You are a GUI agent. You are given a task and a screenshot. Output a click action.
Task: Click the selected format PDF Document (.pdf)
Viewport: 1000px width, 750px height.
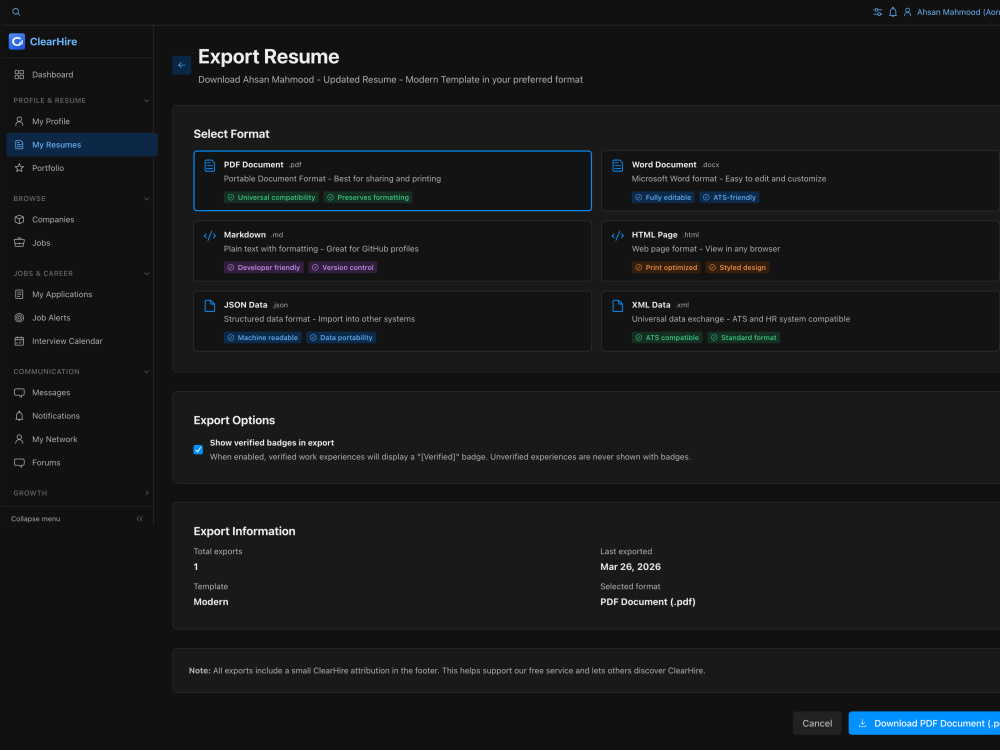pyautogui.click(x=647, y=602)
